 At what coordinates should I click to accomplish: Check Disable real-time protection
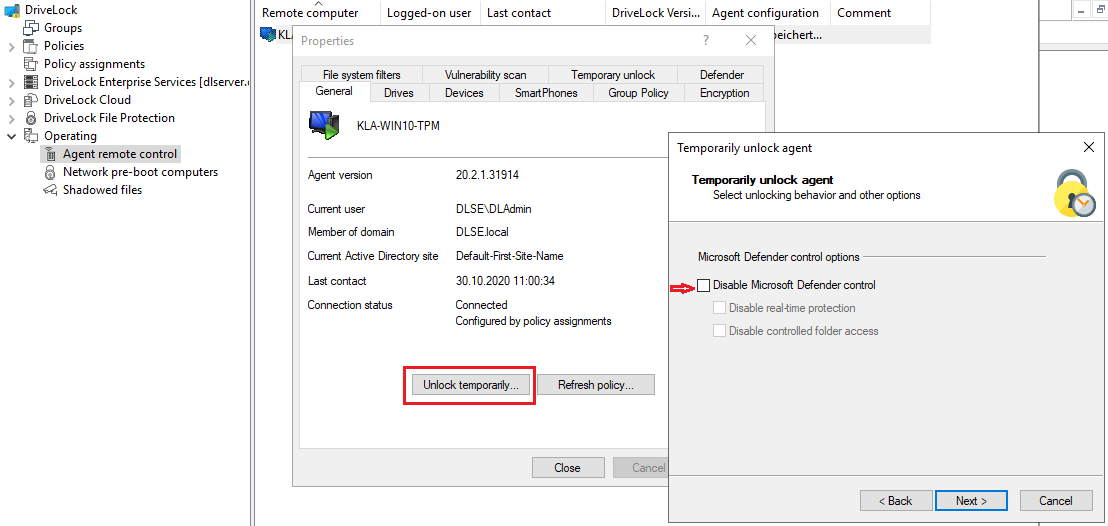point(719,308)
